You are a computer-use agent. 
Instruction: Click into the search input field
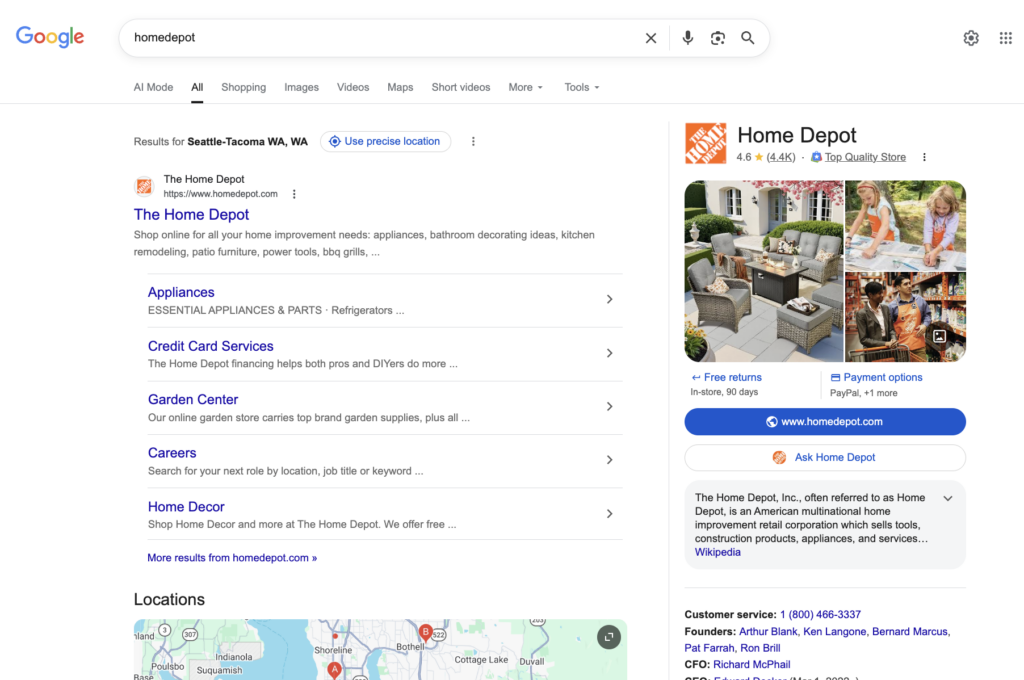[x=380, y=38]
